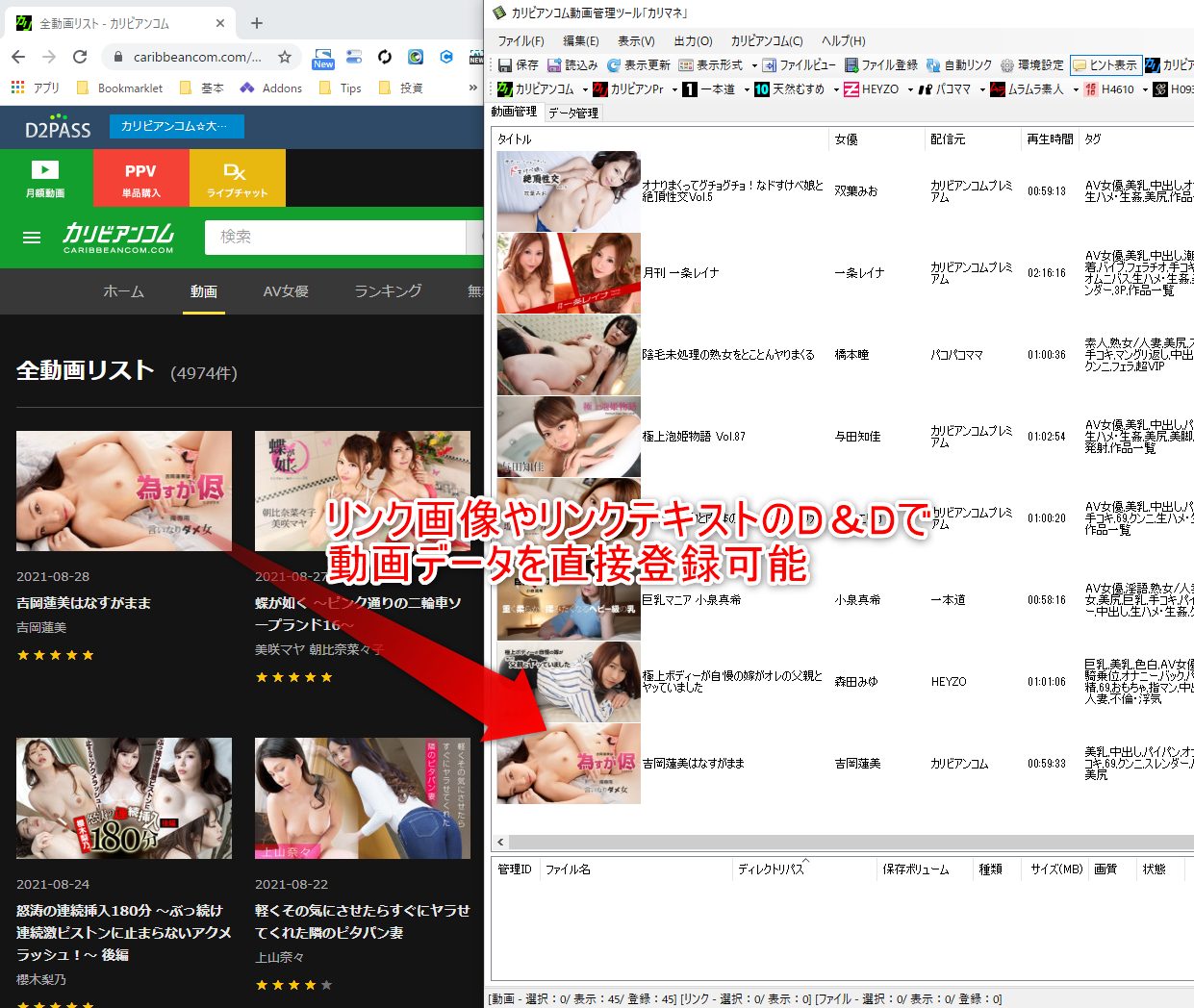Image resolution: width=1194 pixels, height=1008 pixels.
Task: Sort list by 配信元 column header
Action: [x=972, y=139]
